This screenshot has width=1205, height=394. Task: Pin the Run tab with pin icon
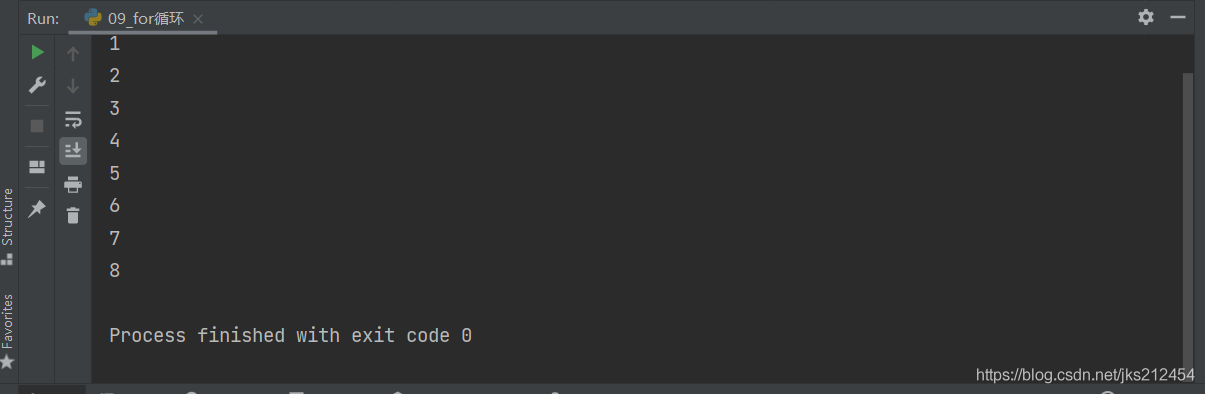click(37, 208)
